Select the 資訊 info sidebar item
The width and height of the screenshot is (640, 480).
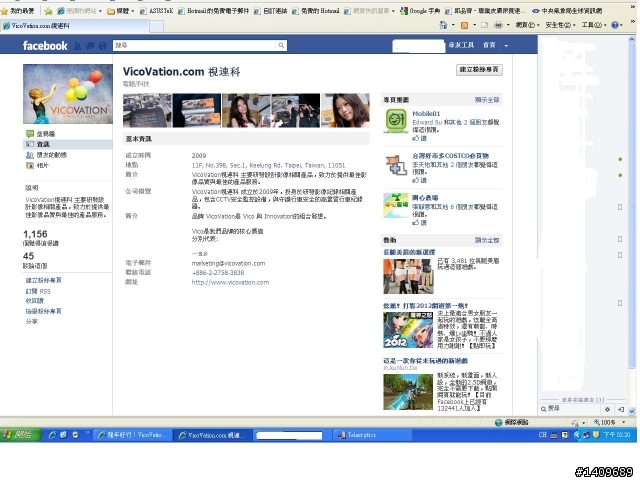pos(68,144)
